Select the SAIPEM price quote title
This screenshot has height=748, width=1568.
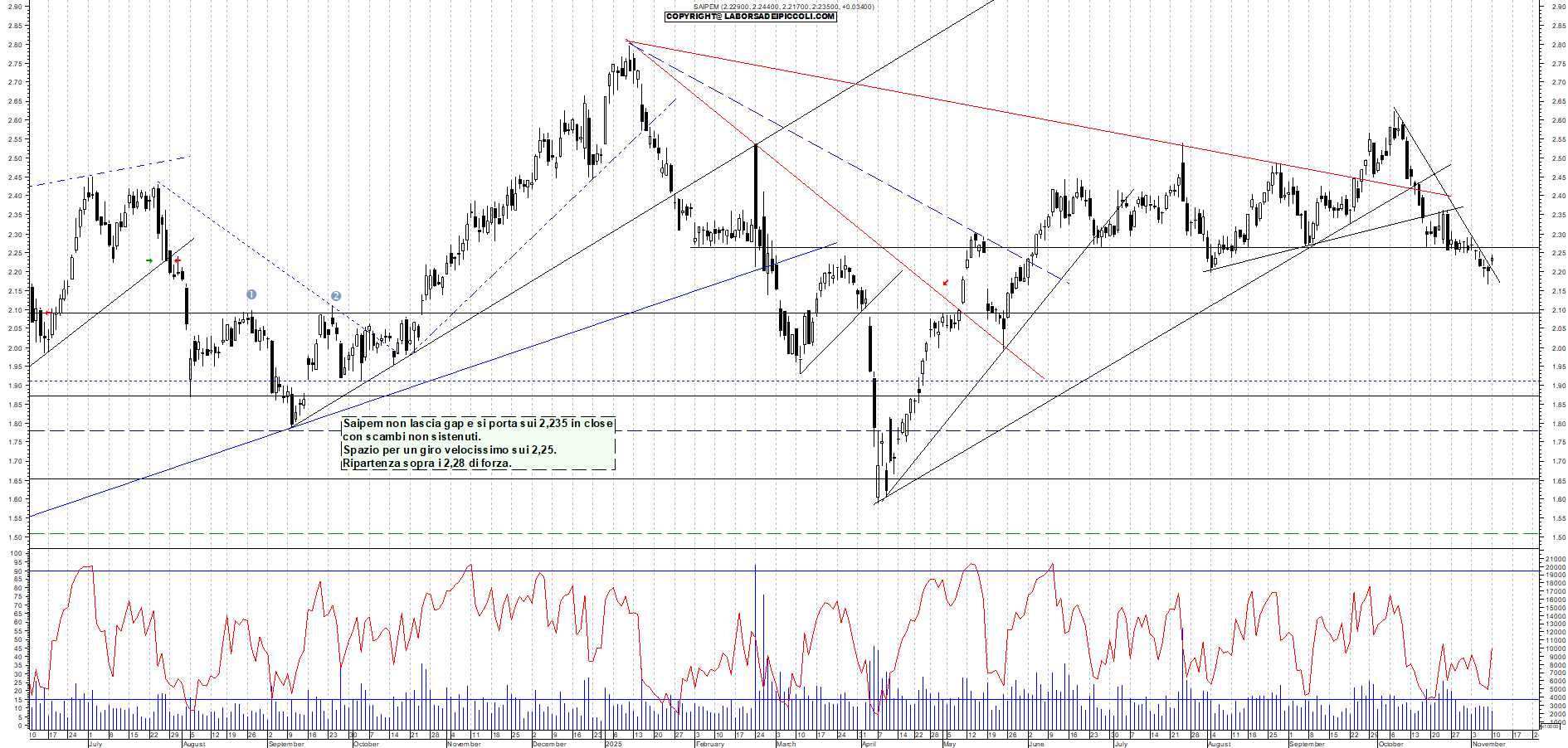pos(783,5)
